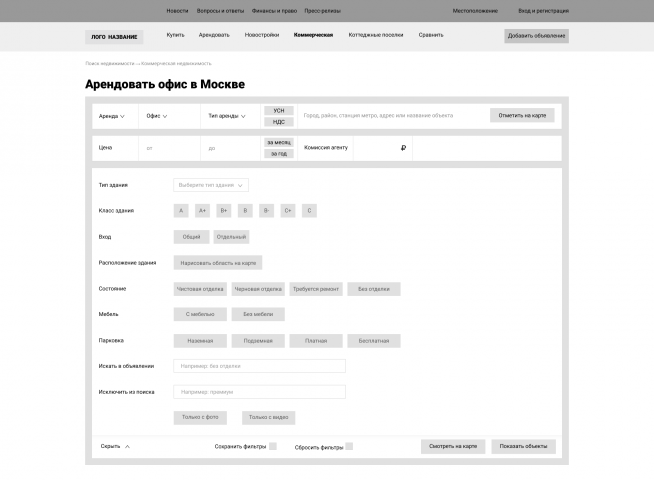Screen dimensions: 654x480
Task: Go to Купить section
Action: [x=175, y=35]
